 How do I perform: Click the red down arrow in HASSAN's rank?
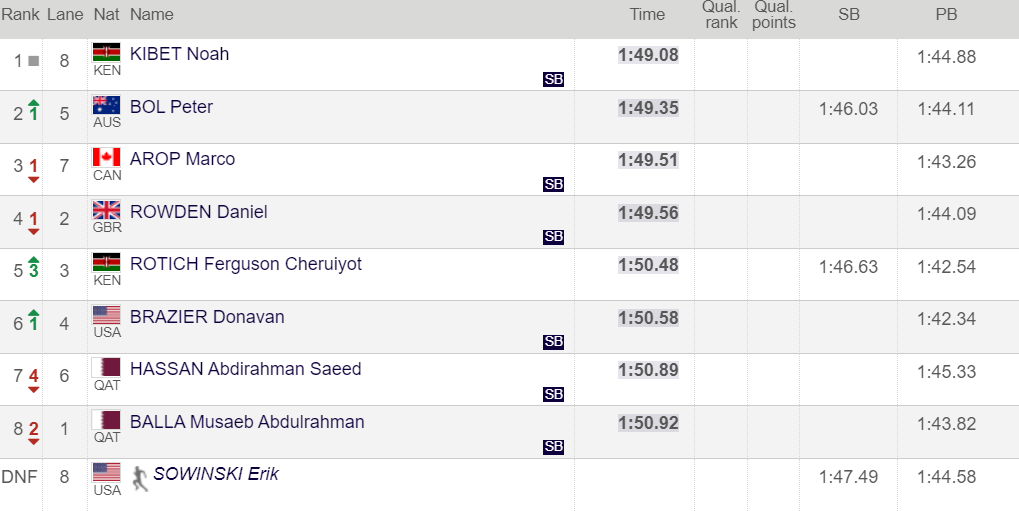pyautogui.click(x=34, y=390)
